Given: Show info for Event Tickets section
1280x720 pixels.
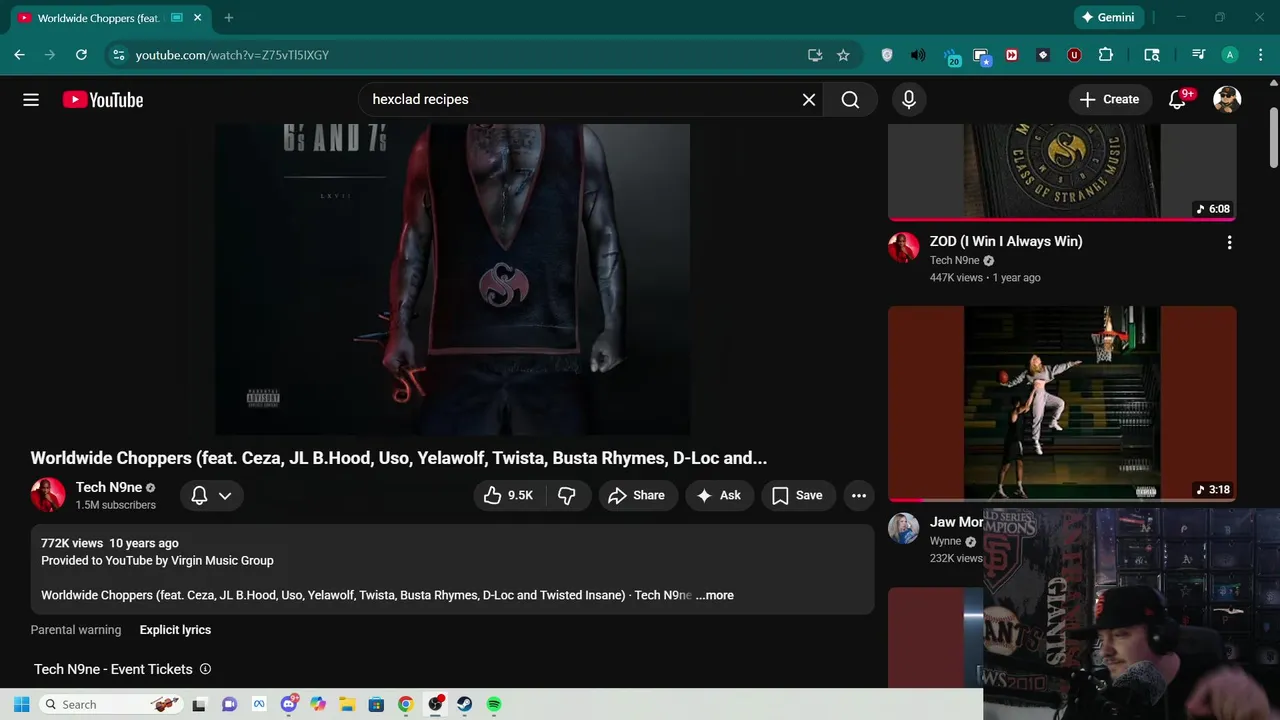Looking at the screenshot, I should pyautogui.click(x=205, y=669).
